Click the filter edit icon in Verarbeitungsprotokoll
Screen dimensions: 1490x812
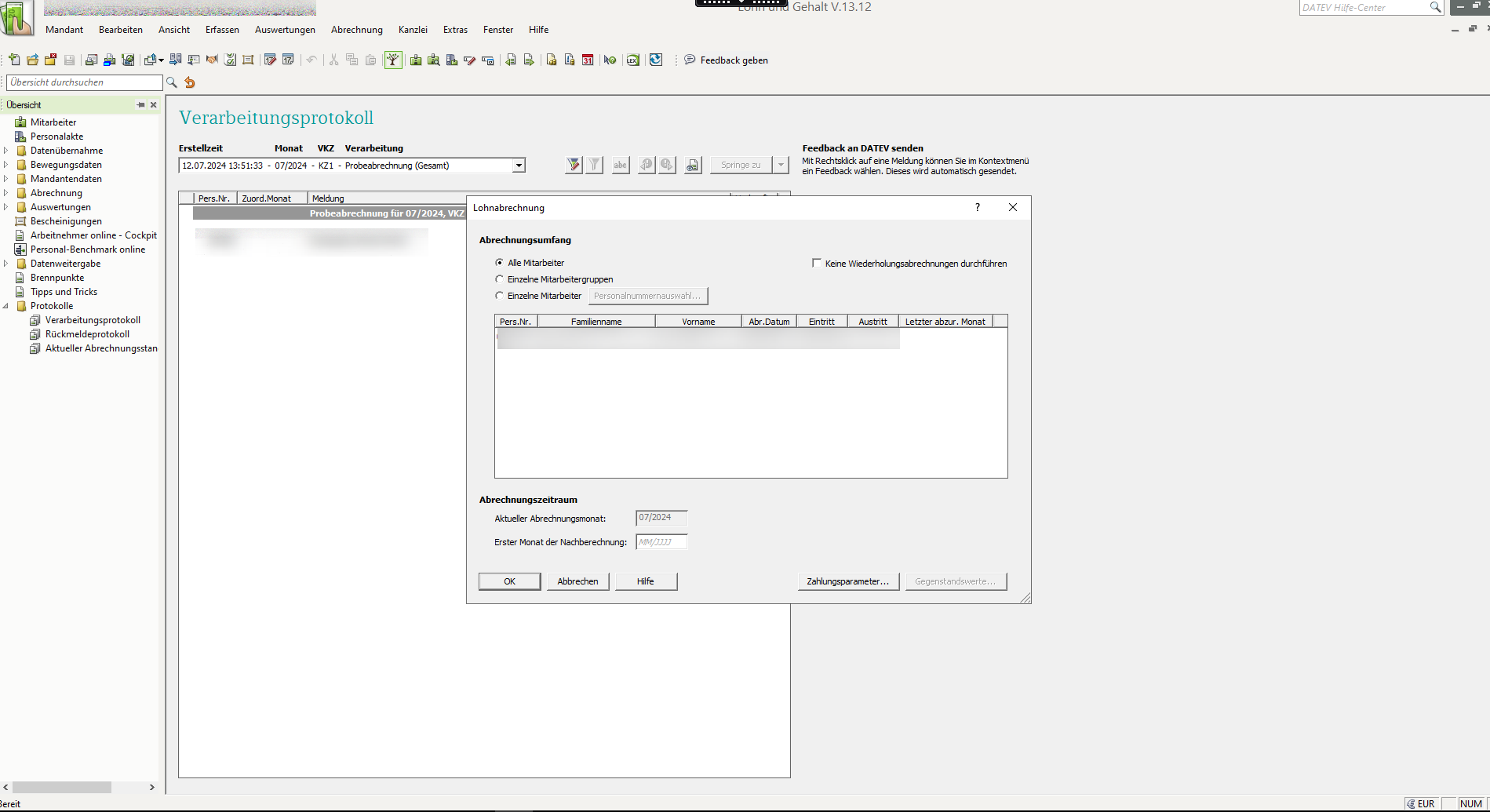574,165
